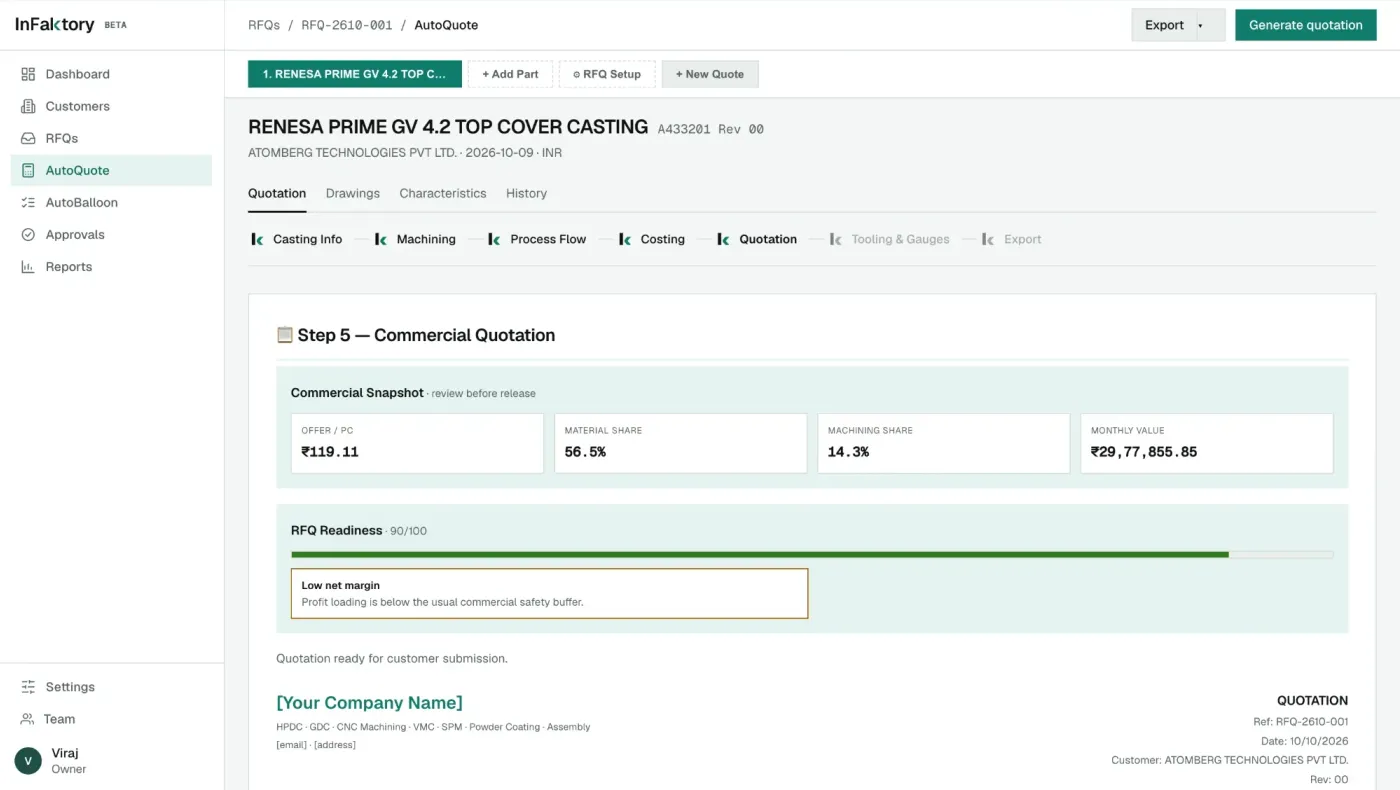Viewport: 1400px width, 790px height.
Task: Open Approvals in the sidebar
Action: coord(112,234)
